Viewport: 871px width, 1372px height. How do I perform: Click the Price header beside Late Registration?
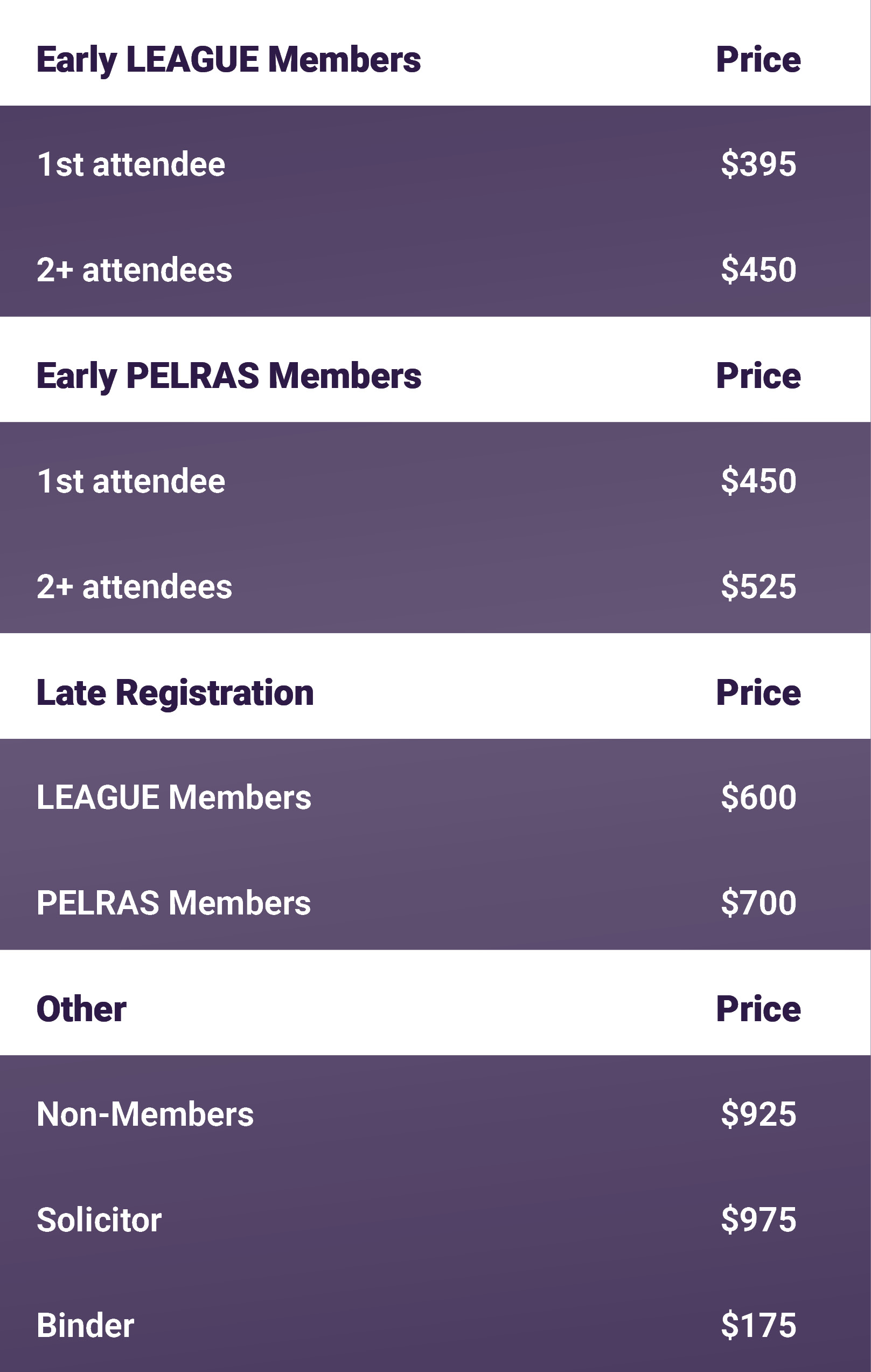[758, 692]
